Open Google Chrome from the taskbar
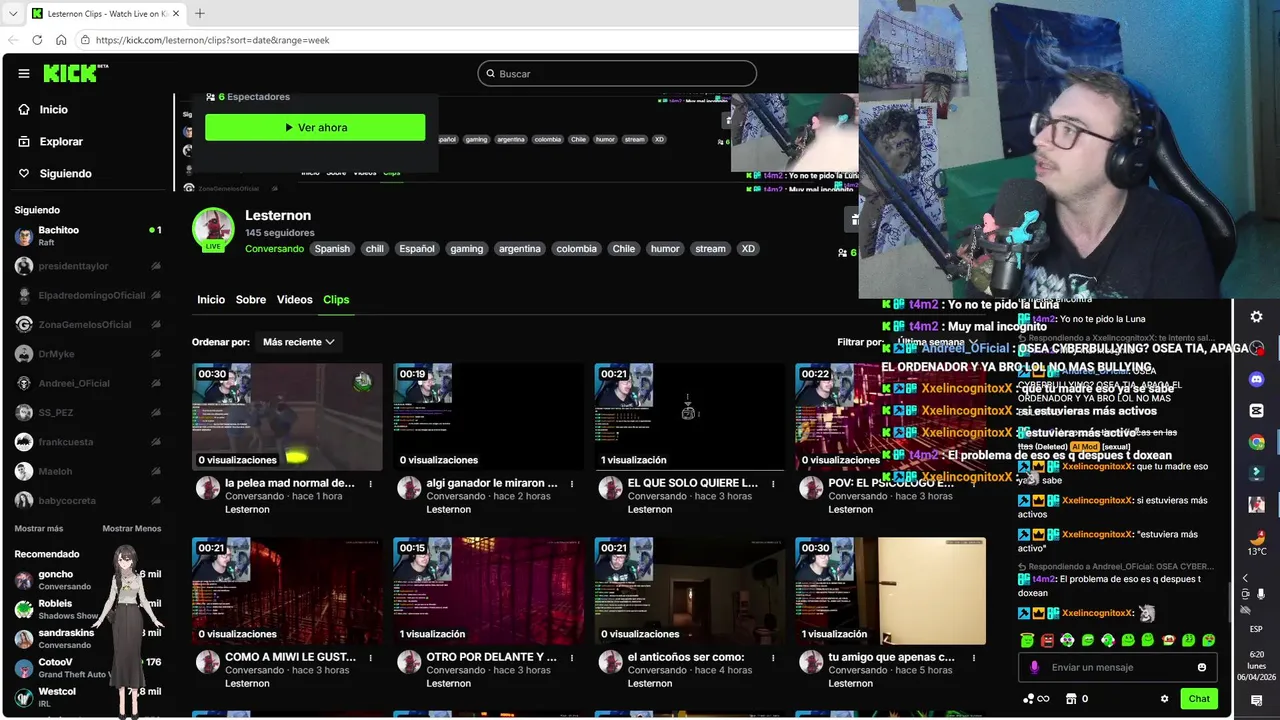Image resolution: width=1280 pixels, height=720 pixels. [x=1257, y=442]
